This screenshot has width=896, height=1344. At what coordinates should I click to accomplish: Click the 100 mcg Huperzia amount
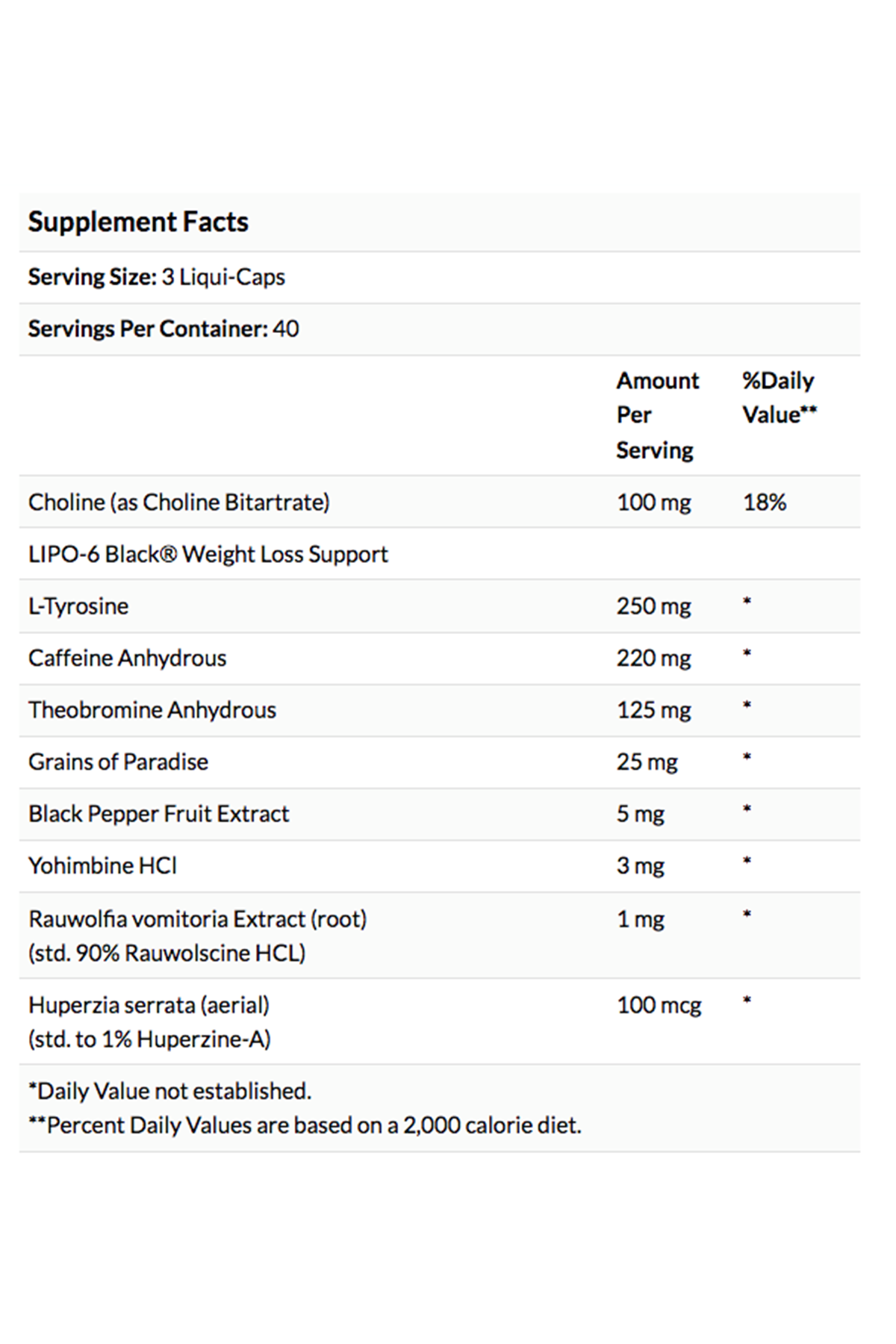click(659, 1005)
